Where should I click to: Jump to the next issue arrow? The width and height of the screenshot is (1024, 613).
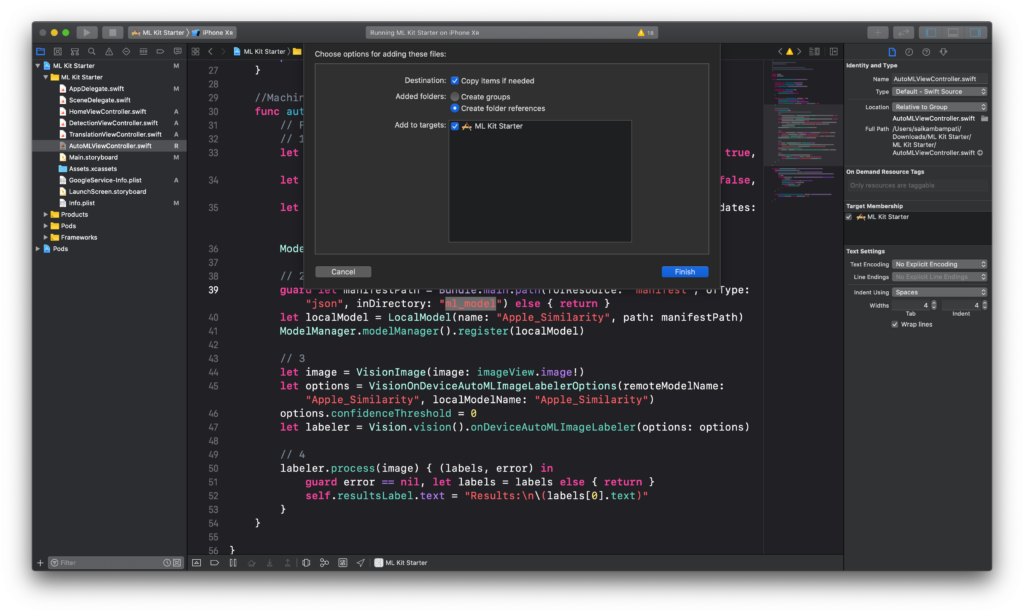click(799, 52)
